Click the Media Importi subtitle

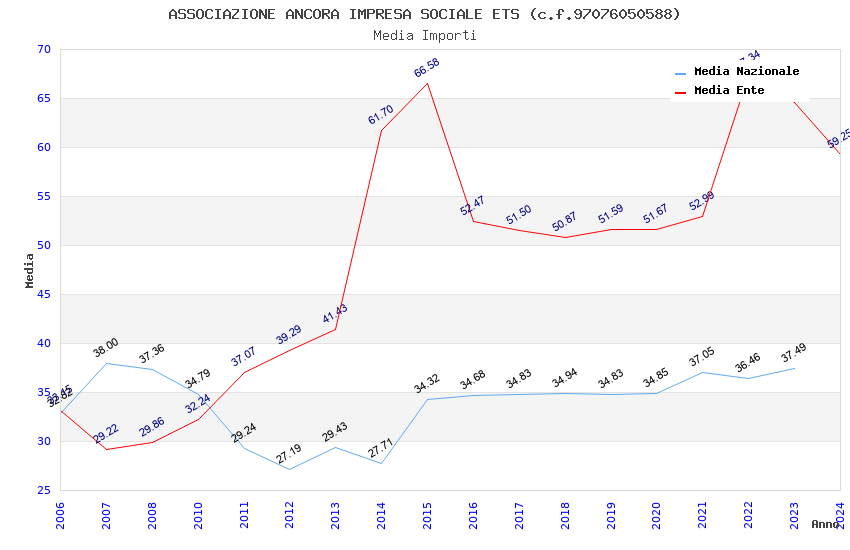[x=425, y=35]
